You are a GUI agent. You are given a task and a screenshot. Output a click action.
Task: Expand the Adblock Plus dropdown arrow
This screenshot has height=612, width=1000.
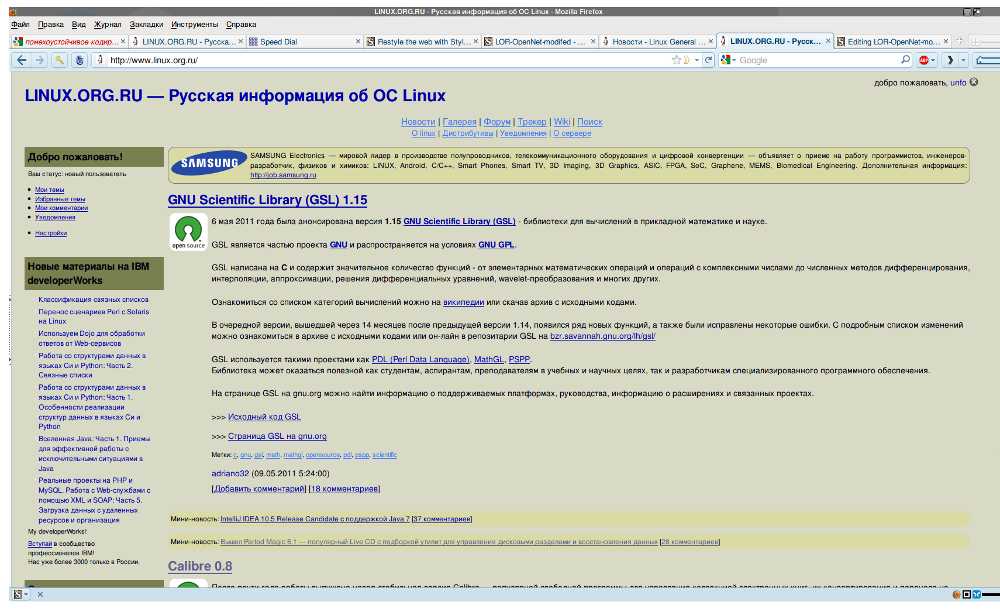pos(933,60)
